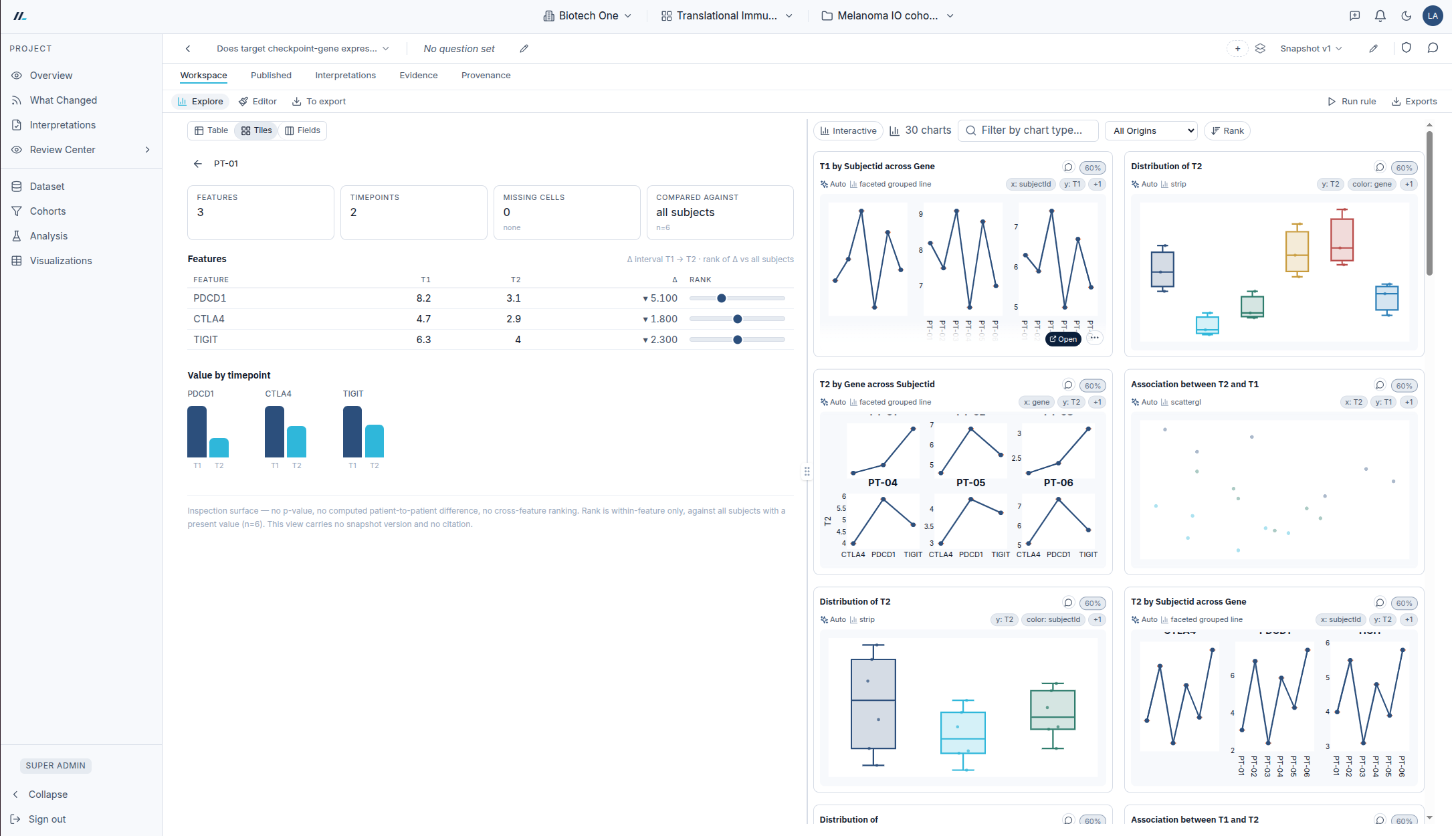Open the Published tab

(272, 76)
